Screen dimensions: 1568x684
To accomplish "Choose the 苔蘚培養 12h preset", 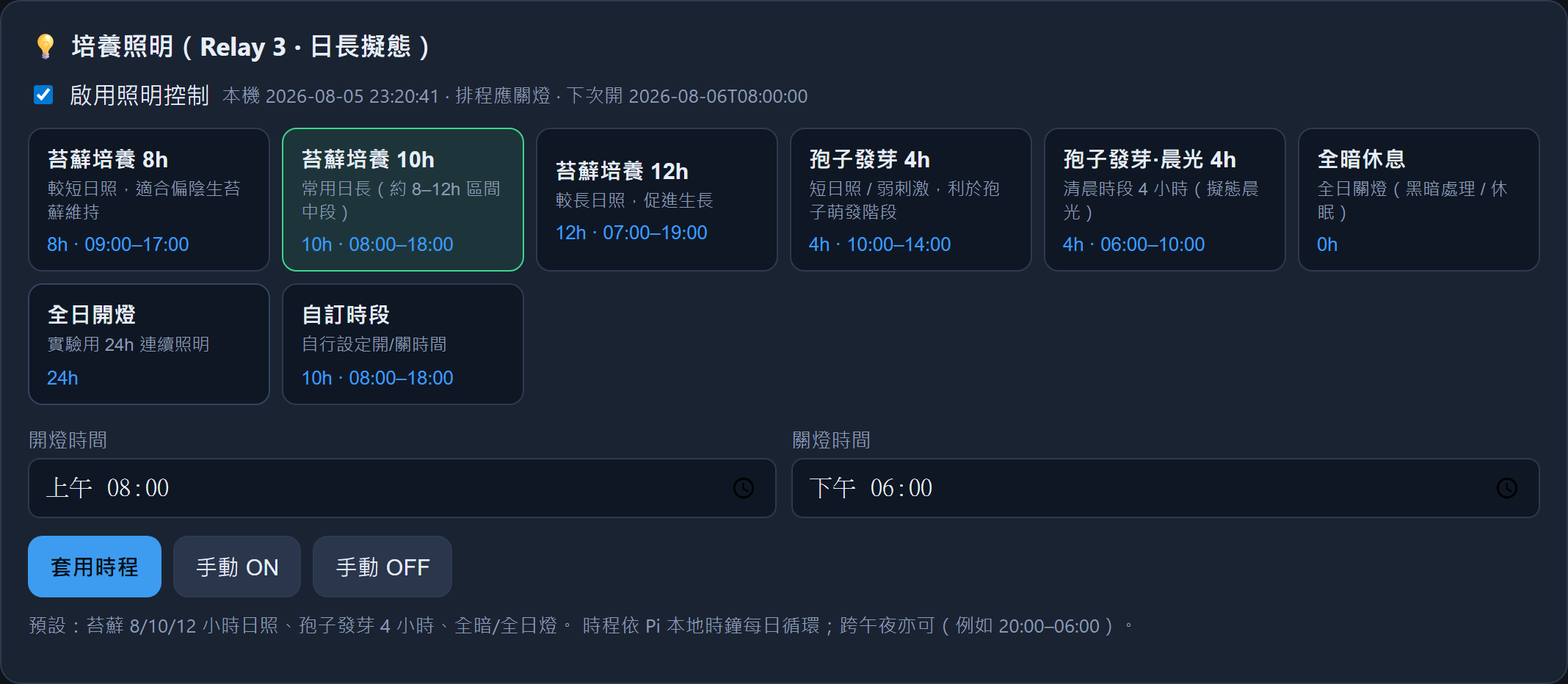I will [657, 200].
